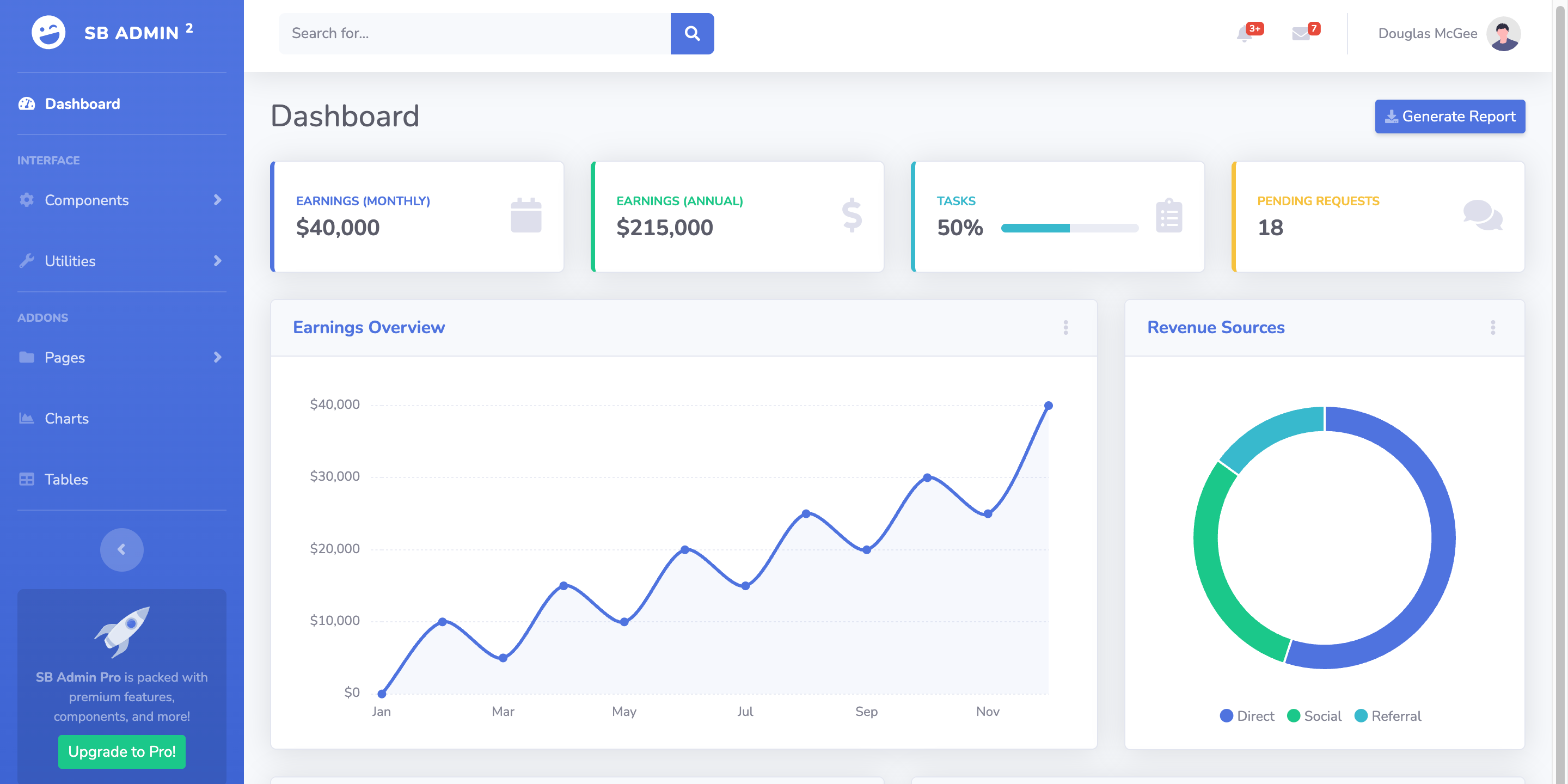Open the Charts sidebar item
This screenshot has width=1568, height=784.
[122, 418]
